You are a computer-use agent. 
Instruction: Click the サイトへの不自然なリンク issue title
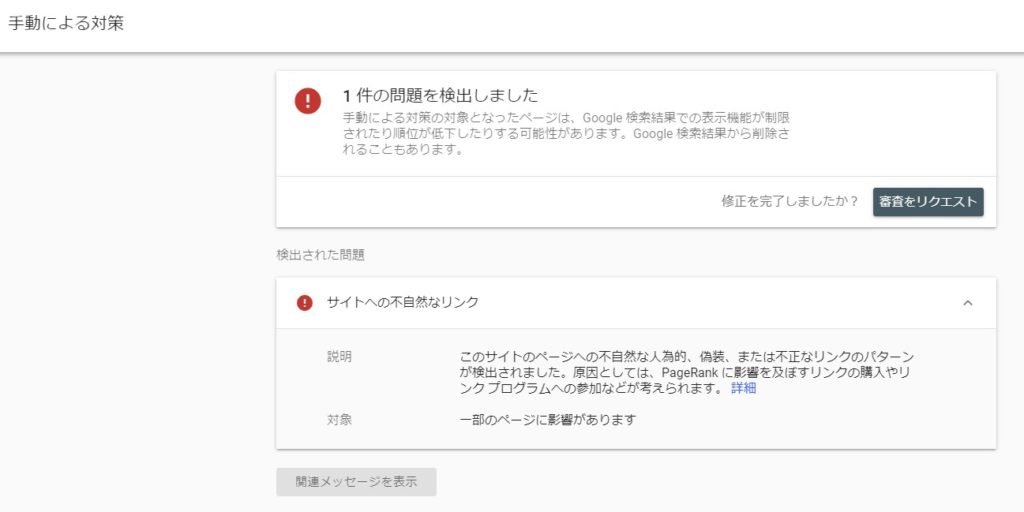402,303
